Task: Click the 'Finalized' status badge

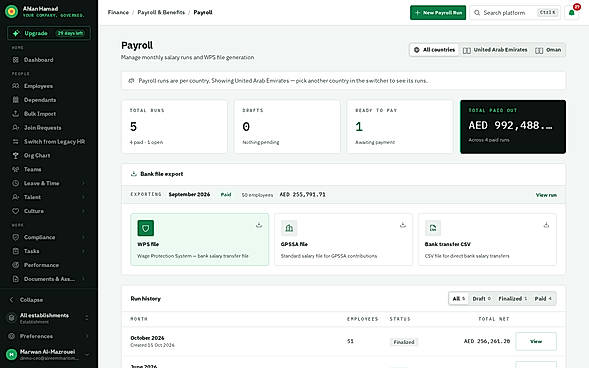Action: click(404, 342)
